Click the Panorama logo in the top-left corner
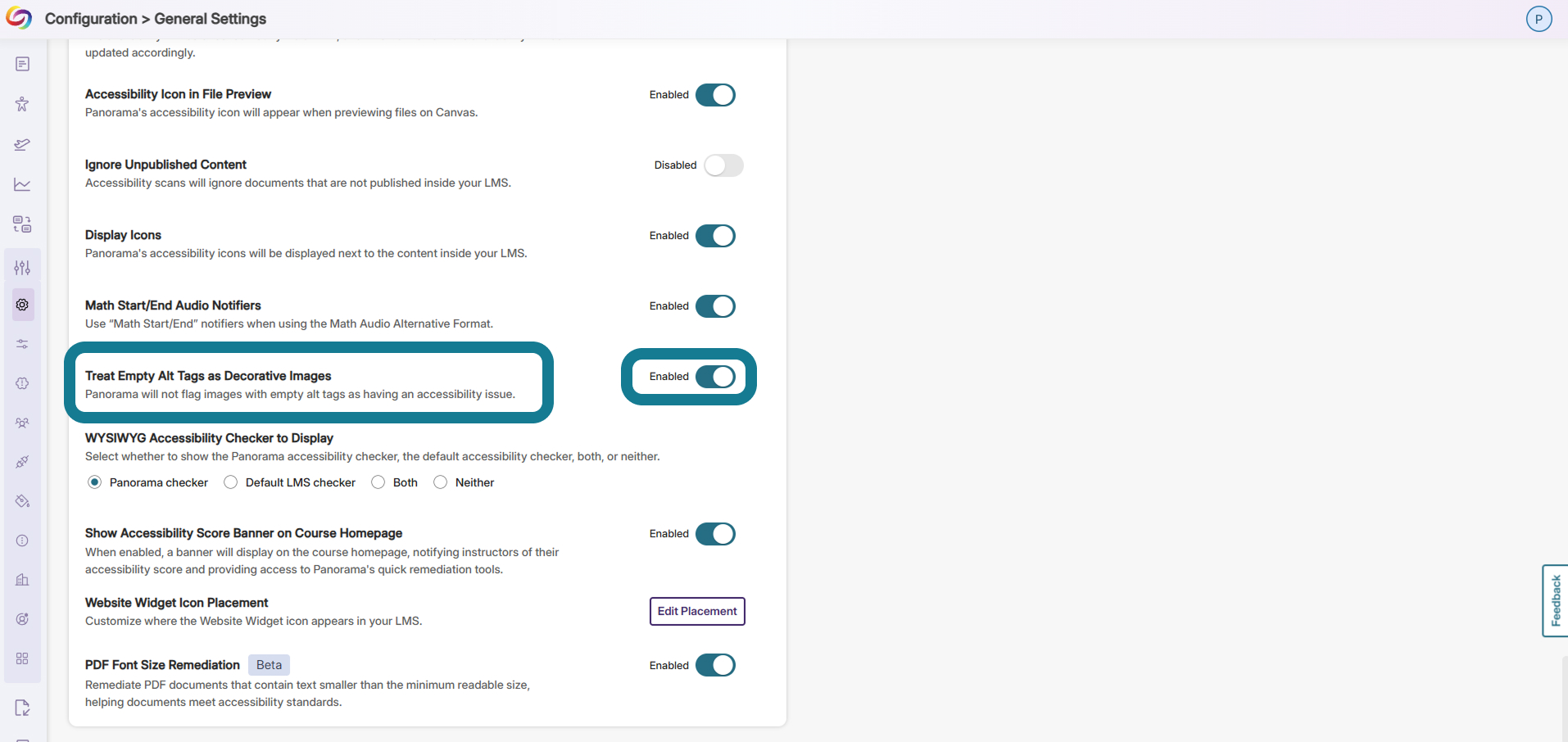Image resolution: width=1568 pixels, height=742 pixels. click(18, 18)
